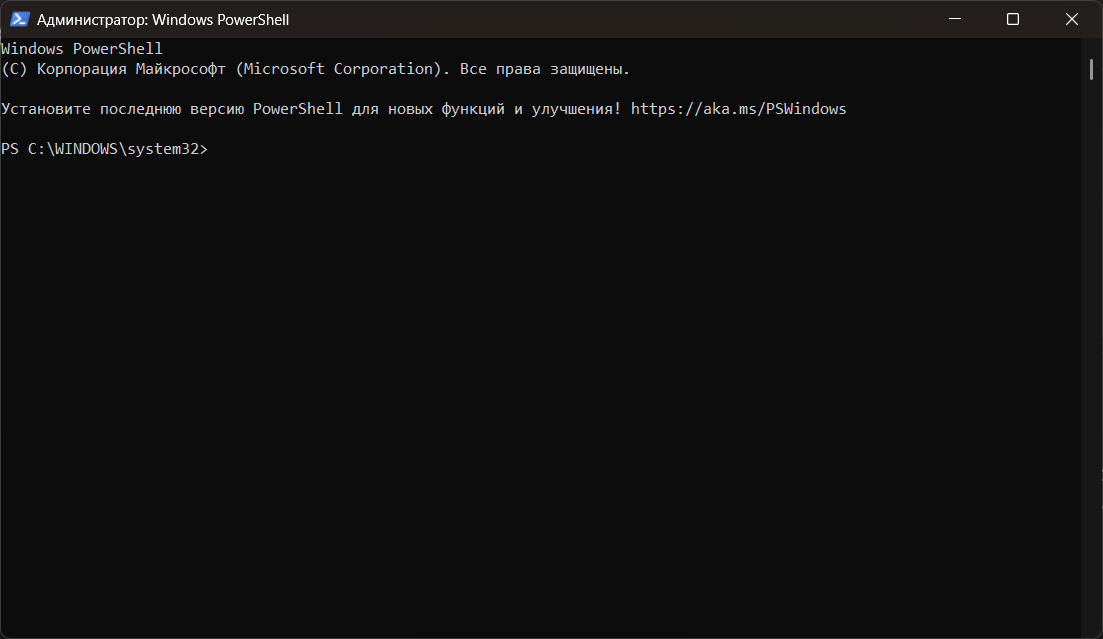Close the Windows PowerShell window
Viewport: 1103px width, 639px height.
1072,19
